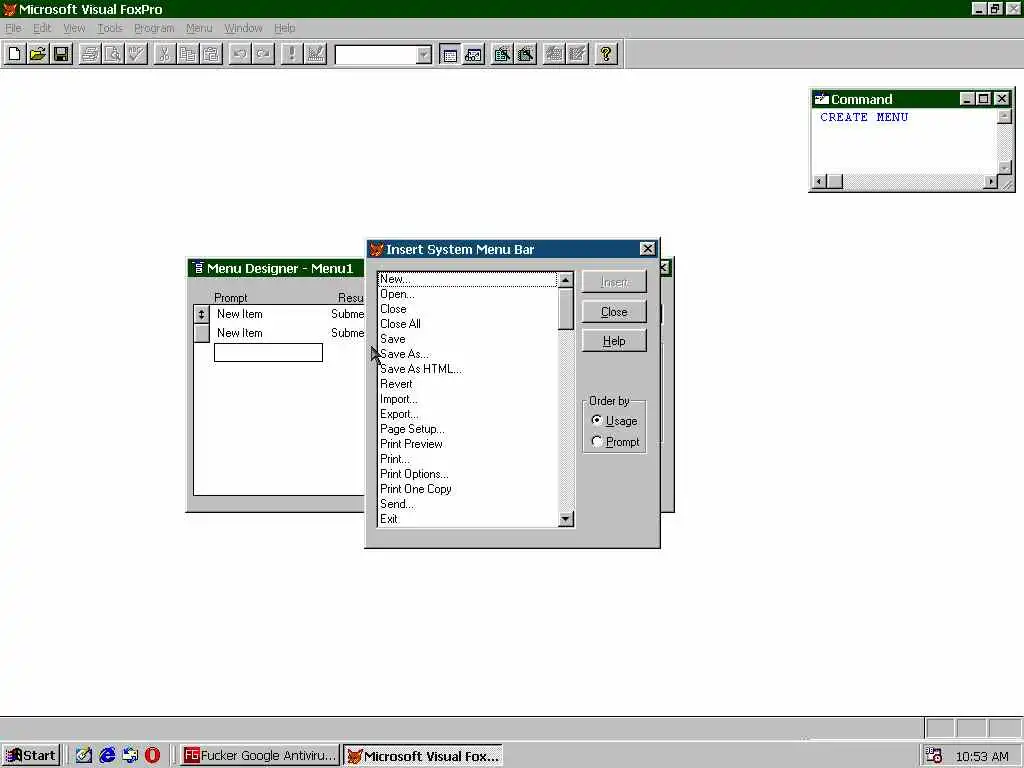
Task: Click the Copy toolbar icon
Action: coord(188,54)
